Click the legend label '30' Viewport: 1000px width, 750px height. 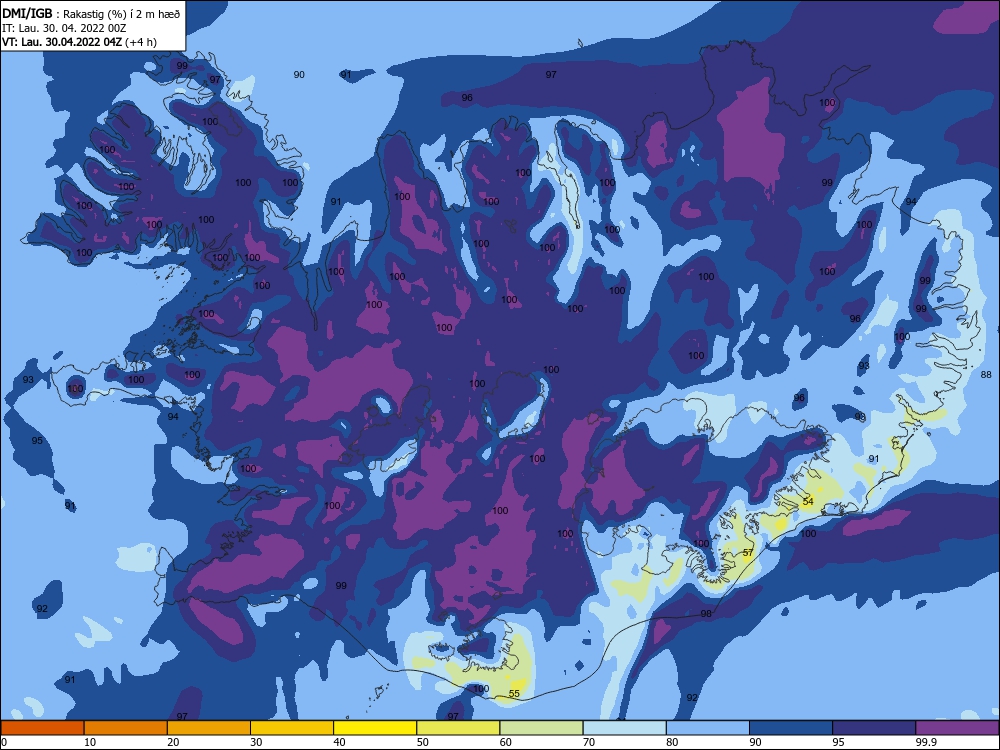point(256,742)
